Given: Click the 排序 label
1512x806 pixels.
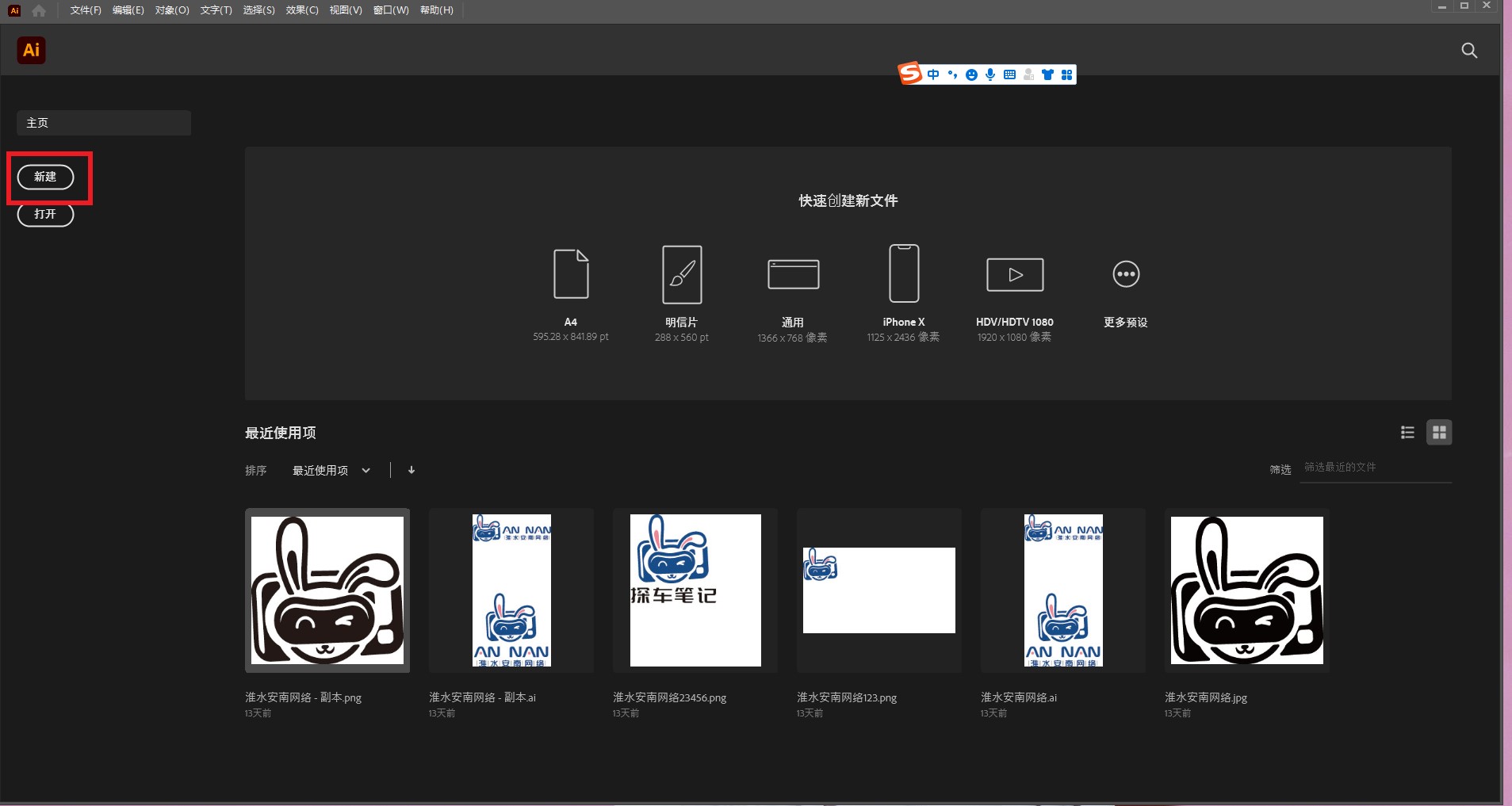Looking at the screenshot, I should [x=256, y=471].
